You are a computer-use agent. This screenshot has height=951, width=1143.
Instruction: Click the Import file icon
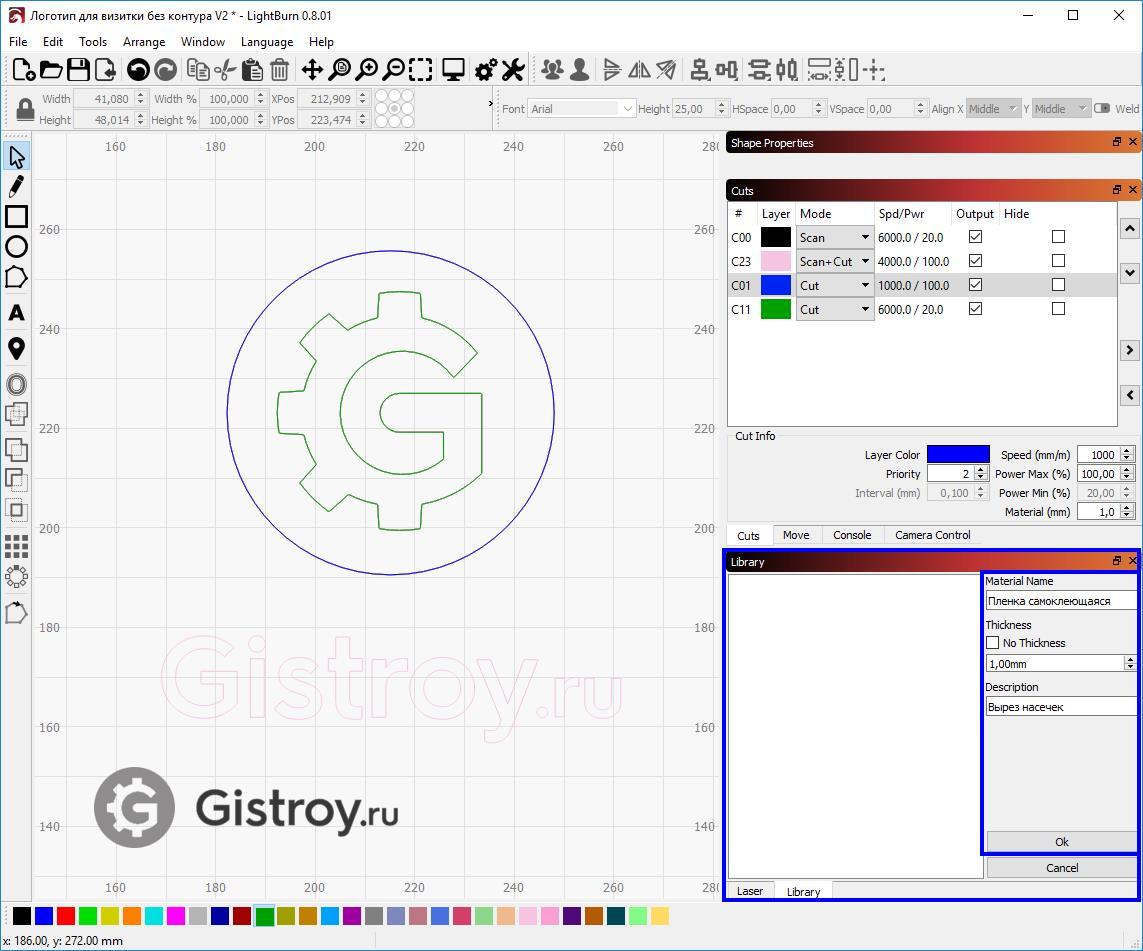click(x=106, y=70)
